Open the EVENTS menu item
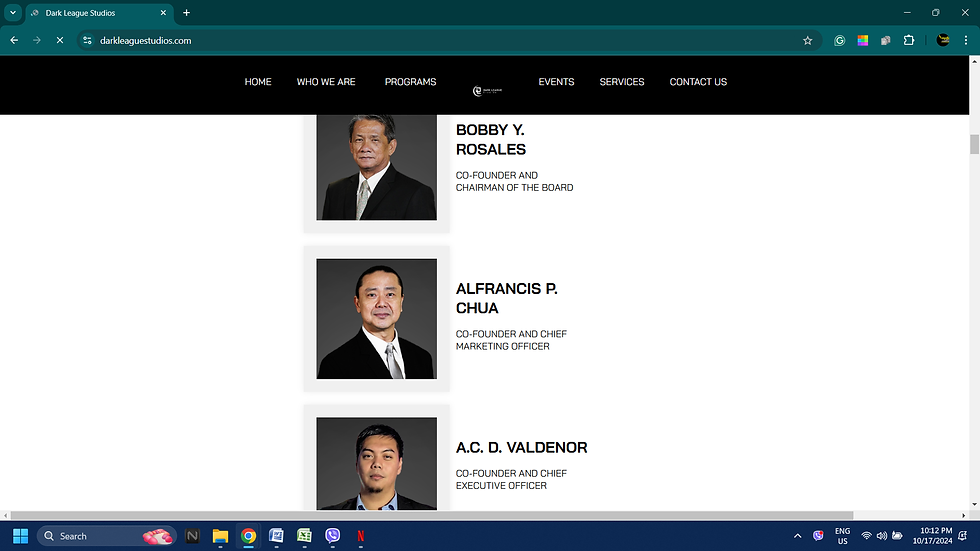This screenshot has width=980, height=551. (556, 82)
